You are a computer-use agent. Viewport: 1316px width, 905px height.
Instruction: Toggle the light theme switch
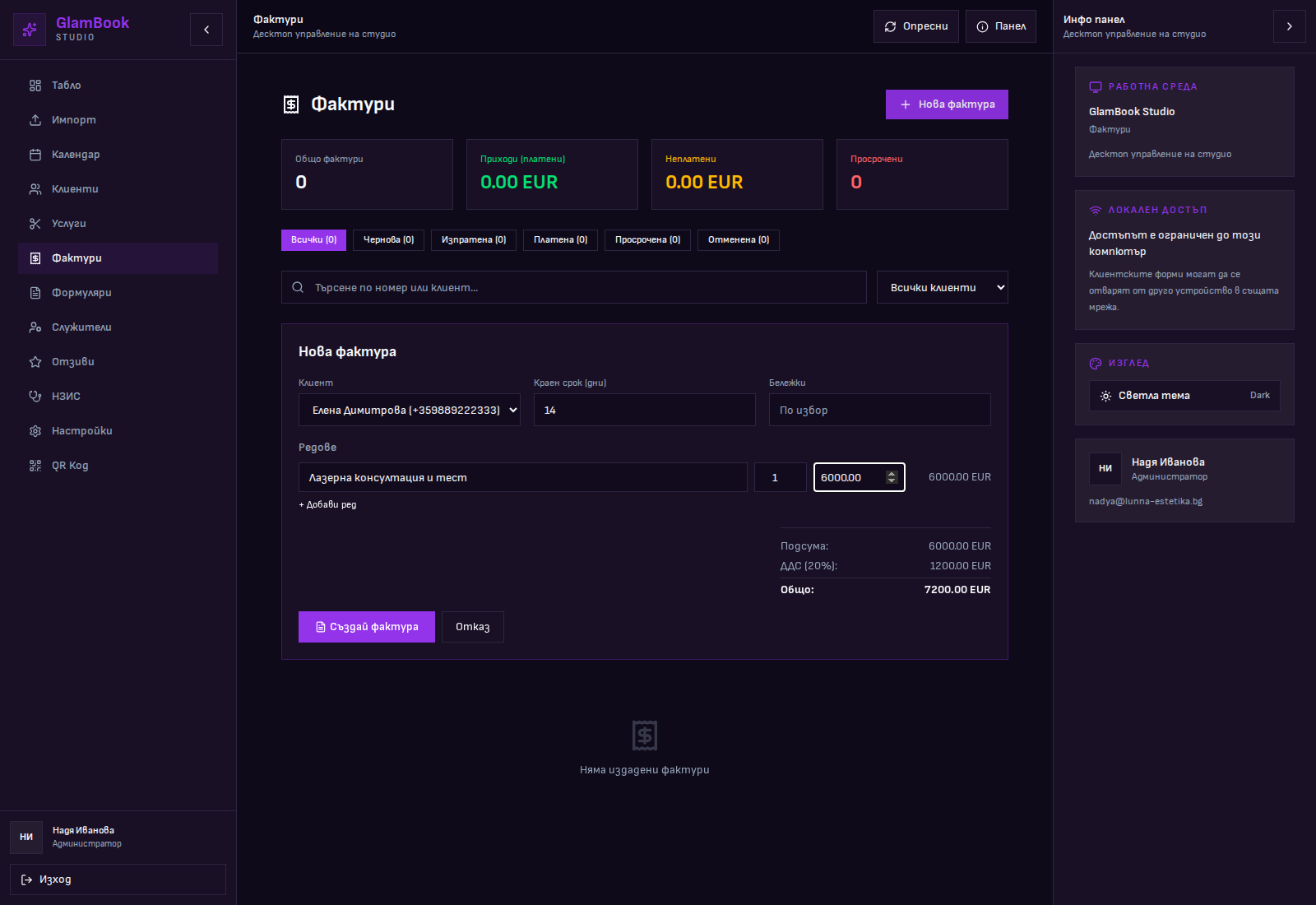[1184, 396]
